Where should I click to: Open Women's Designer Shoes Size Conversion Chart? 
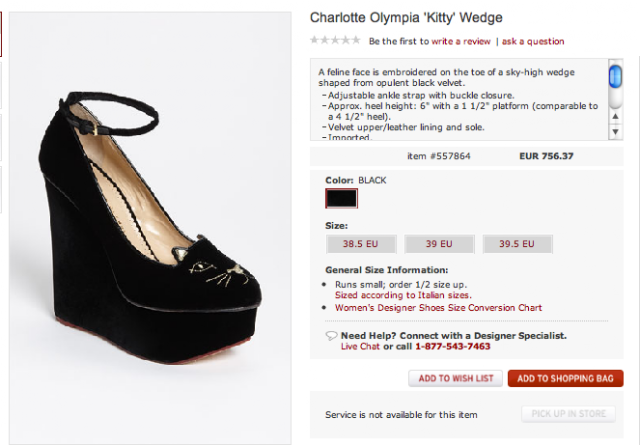438,308
